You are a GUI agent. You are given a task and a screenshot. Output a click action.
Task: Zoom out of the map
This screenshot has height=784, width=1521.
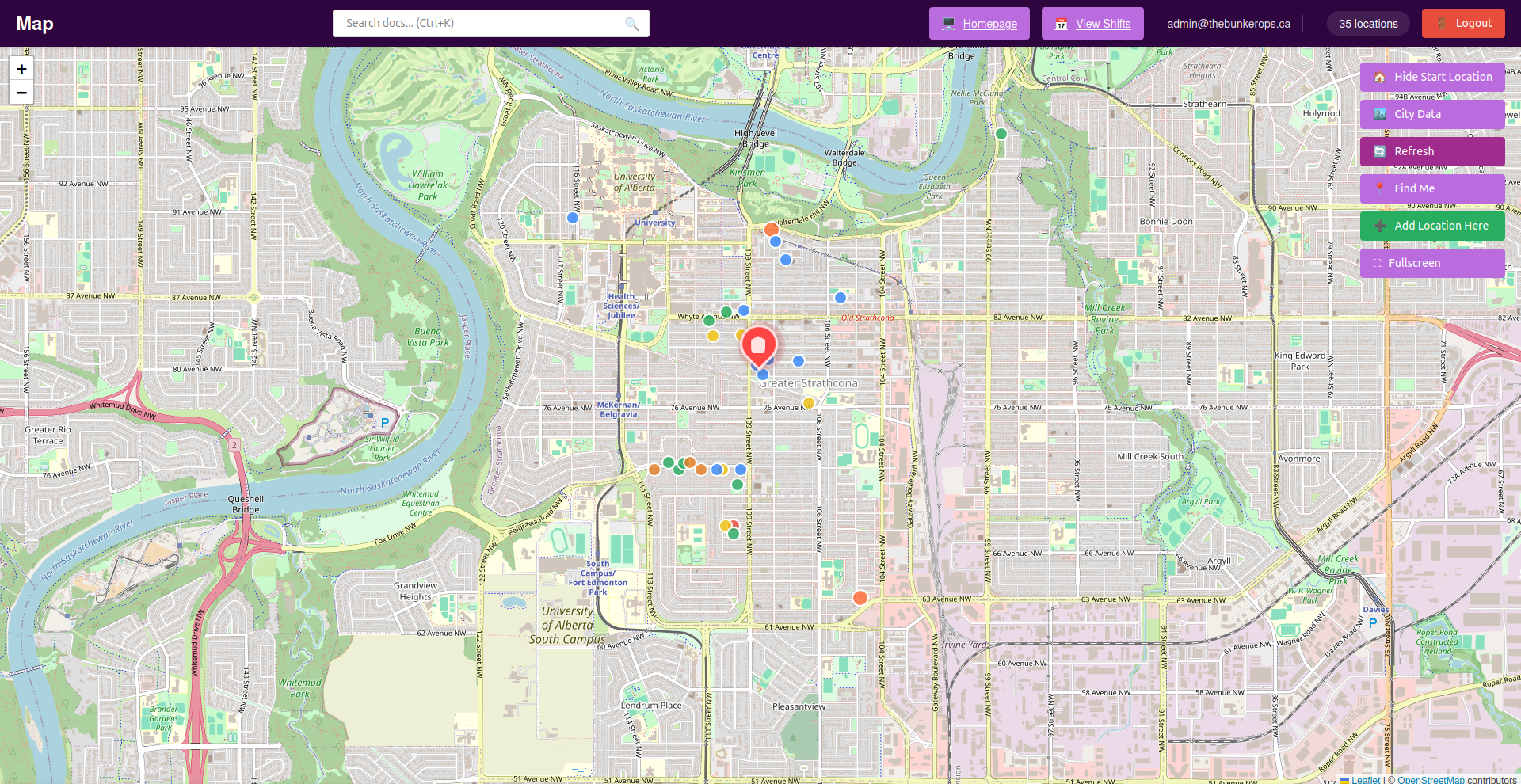[21, 93]
